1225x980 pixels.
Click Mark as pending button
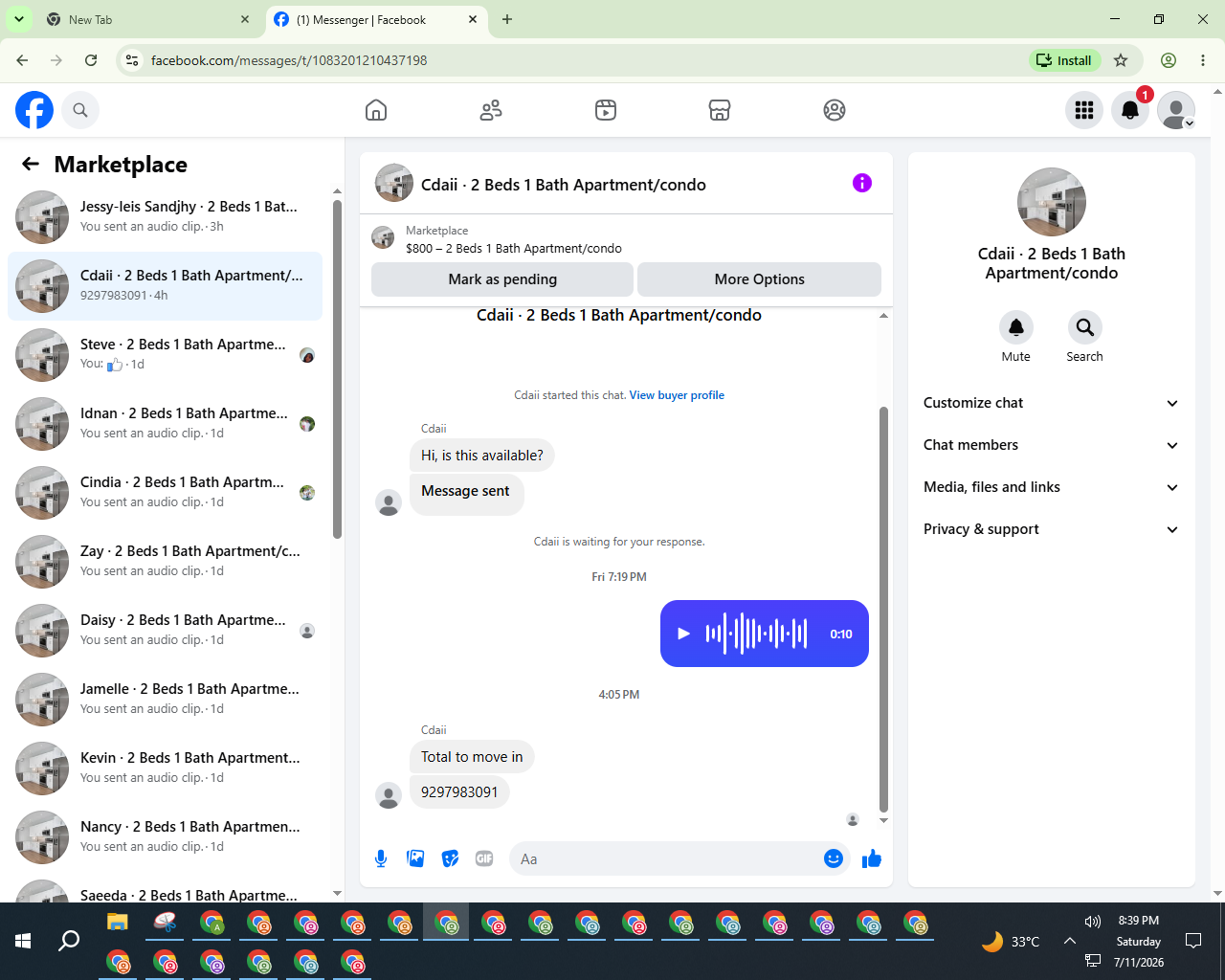click(502, 279)
